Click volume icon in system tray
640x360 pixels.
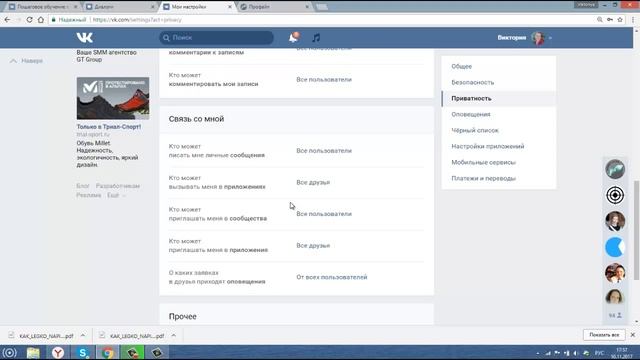coord(576,353)
